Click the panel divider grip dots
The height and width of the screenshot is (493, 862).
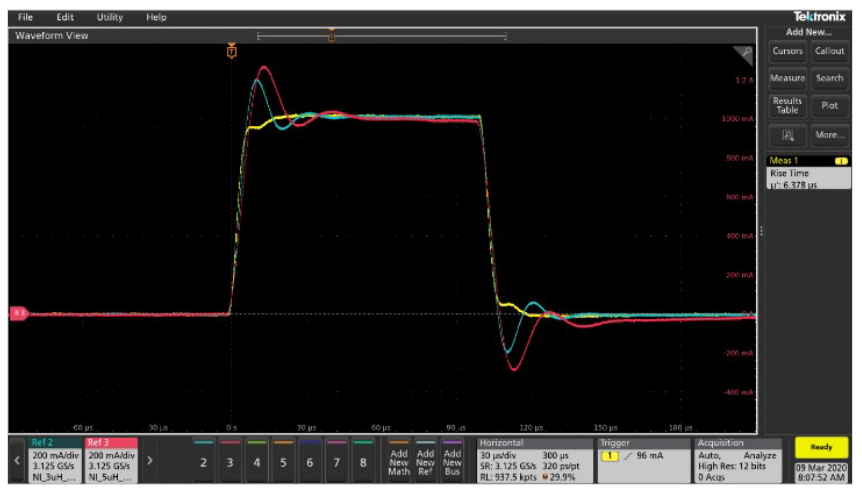[x=761, y=231]
